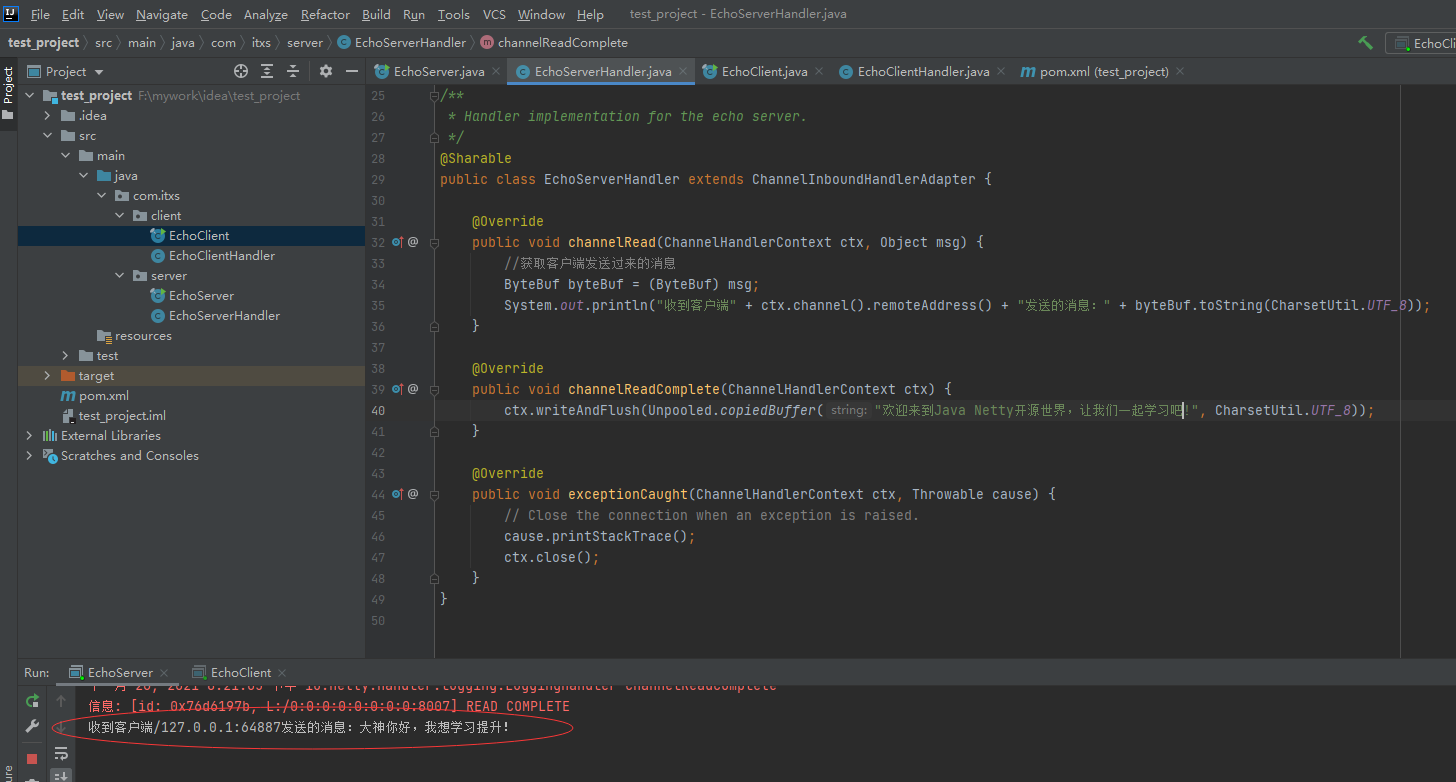Screen dimensions: 1456x782
Task: Collapse the server package
Action: (119, 276)
